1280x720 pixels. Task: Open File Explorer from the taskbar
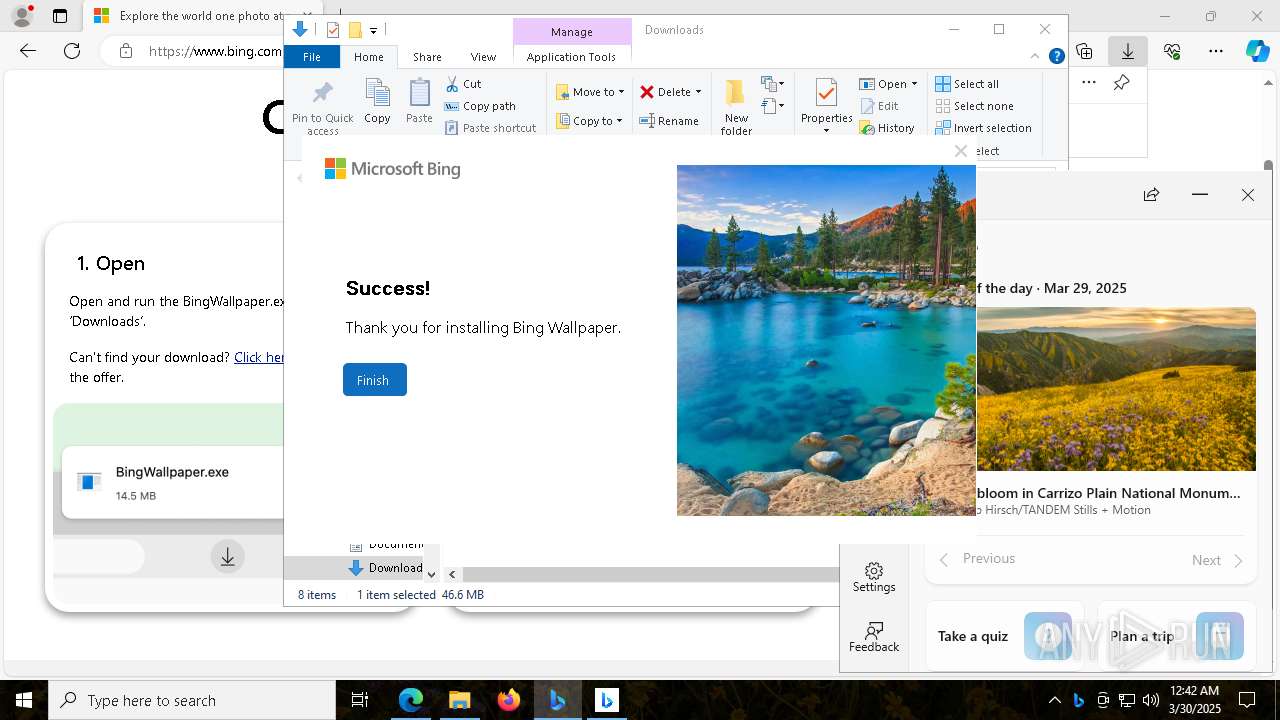coord(459,700)
